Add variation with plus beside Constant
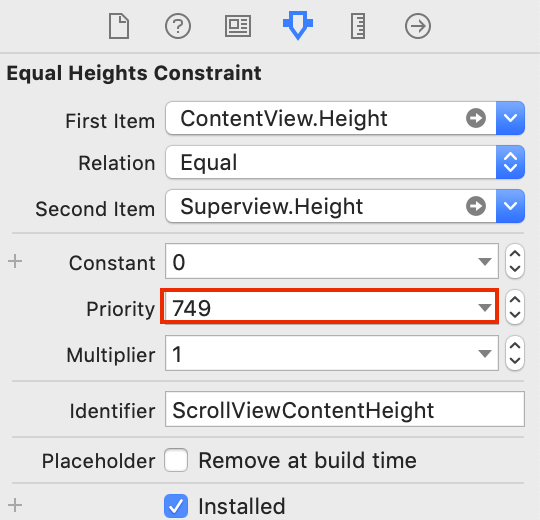This screenshot has width=540, height=520. pos(15,261)
